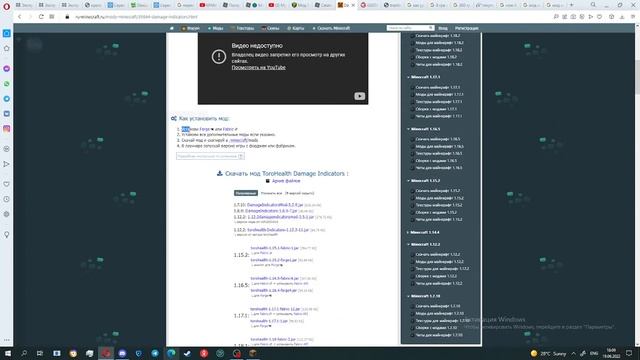The height and width of the screenshot is (360, 640).
Task: Open Discord from the taskbar
Action: (122, 353)
